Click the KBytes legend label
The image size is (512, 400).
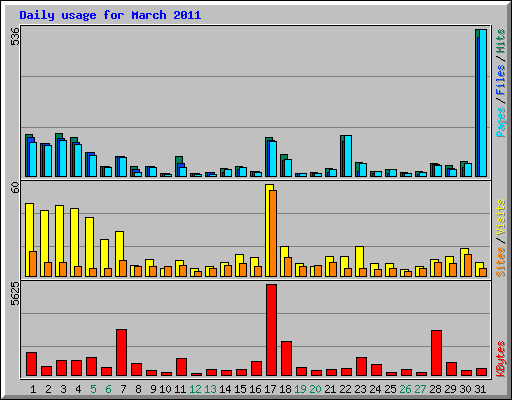pyautogui.click(x=501, y=359)
